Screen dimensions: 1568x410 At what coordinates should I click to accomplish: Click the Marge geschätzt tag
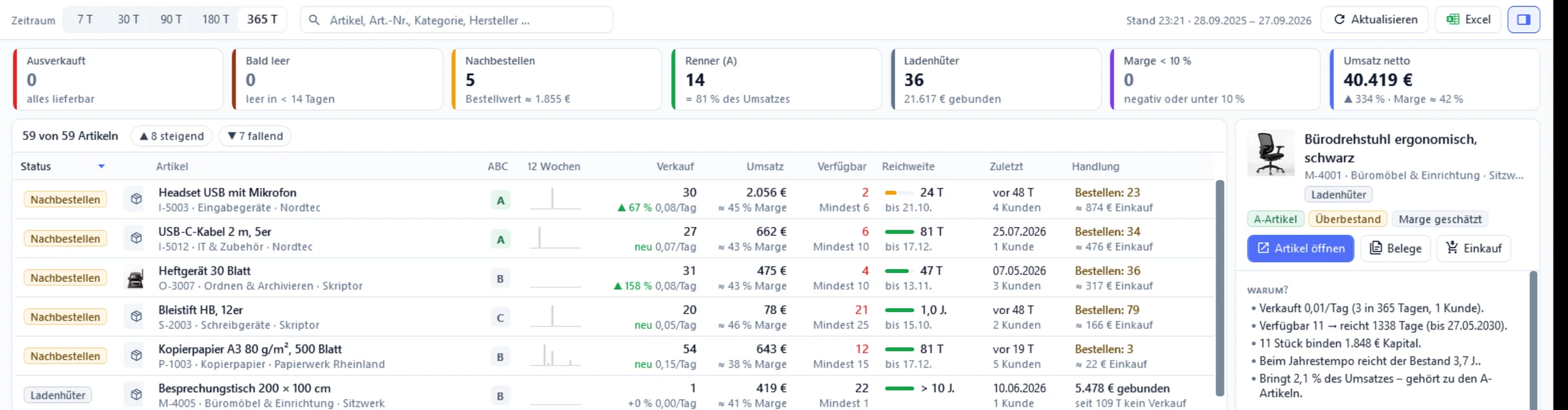pos(1440,219)
